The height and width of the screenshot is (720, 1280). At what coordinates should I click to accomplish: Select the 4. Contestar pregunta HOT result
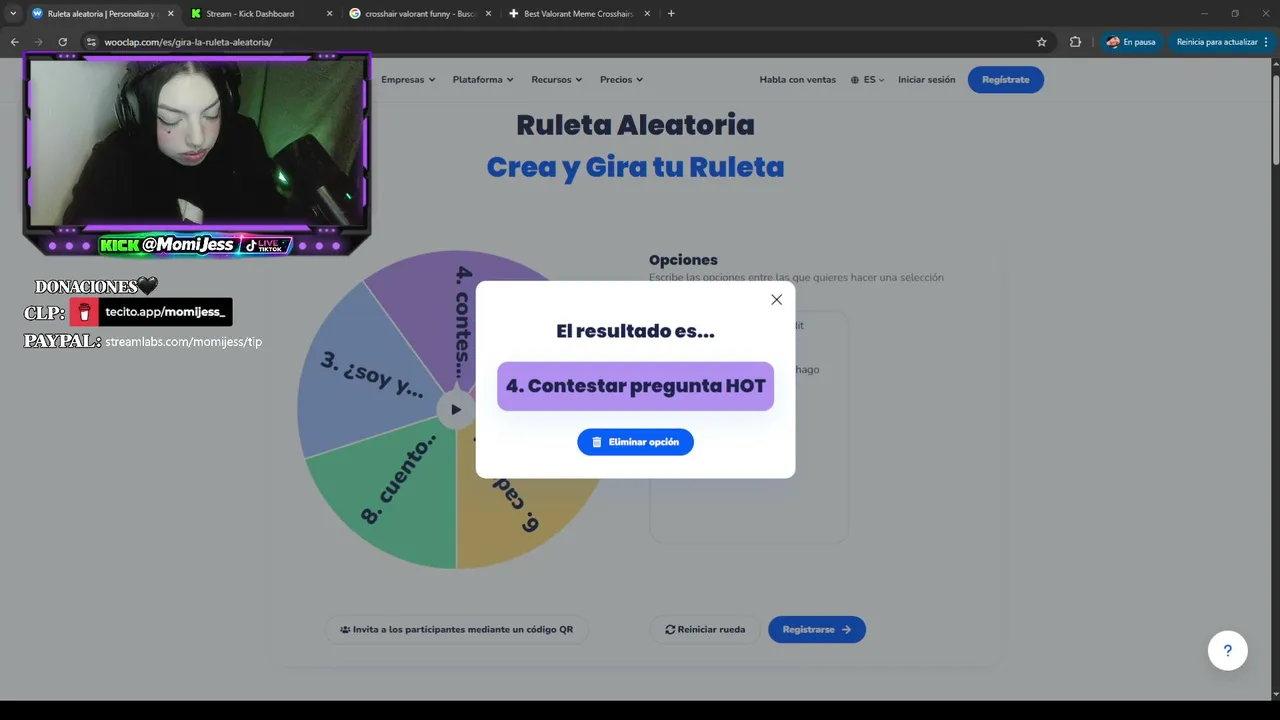635,386
